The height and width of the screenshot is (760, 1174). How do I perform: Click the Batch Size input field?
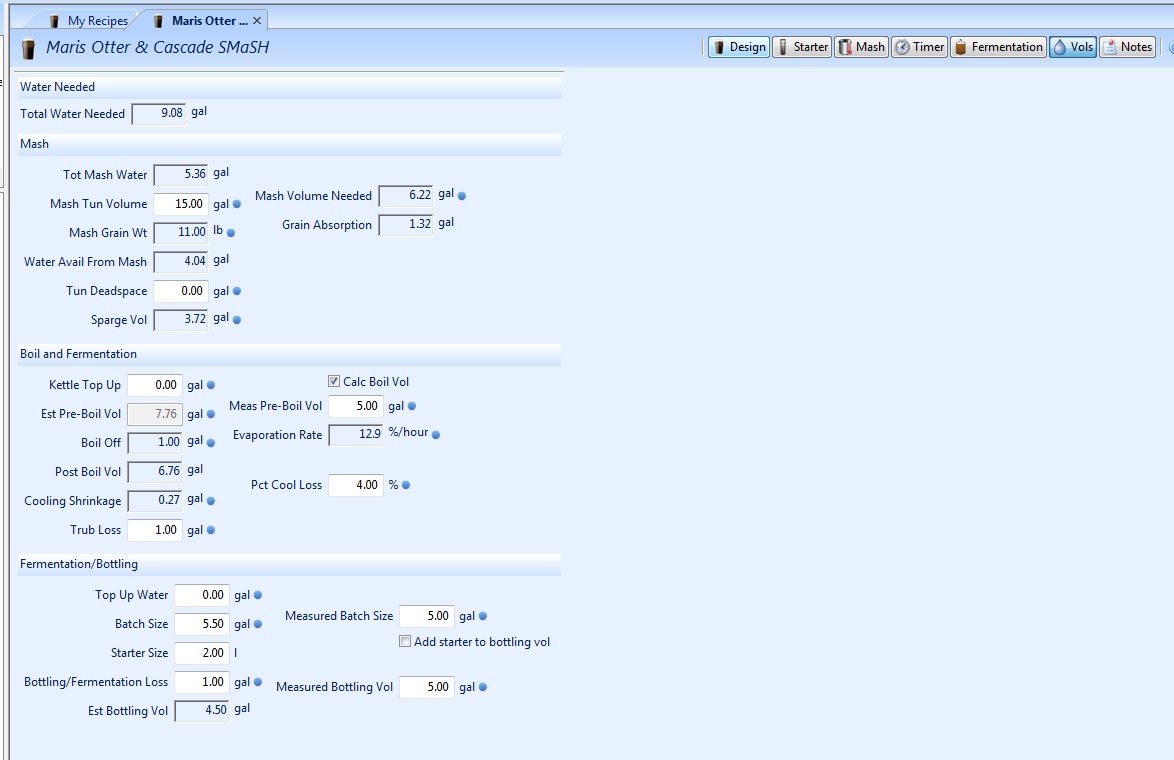(202, 624)
